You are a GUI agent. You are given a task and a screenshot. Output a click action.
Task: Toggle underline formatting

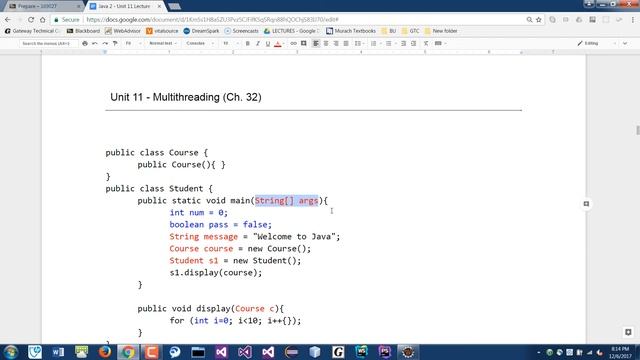pyautogui.click(x=268, y=43)
